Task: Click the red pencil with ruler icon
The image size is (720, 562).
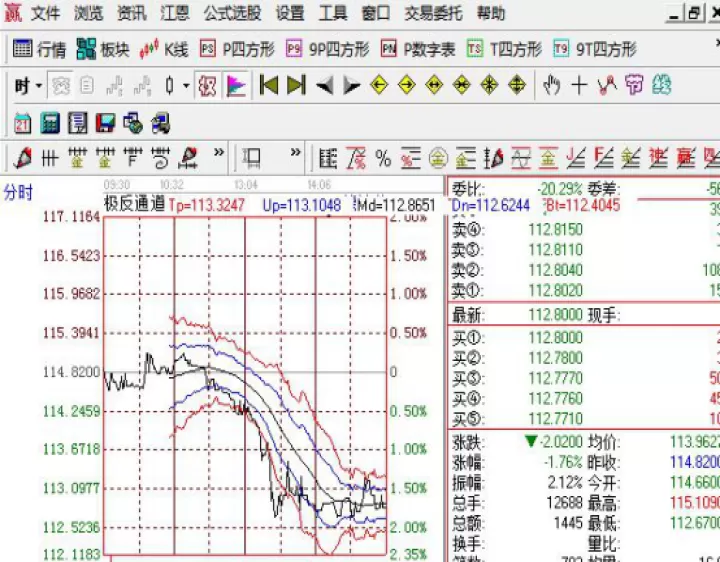Action: (189, 158)
